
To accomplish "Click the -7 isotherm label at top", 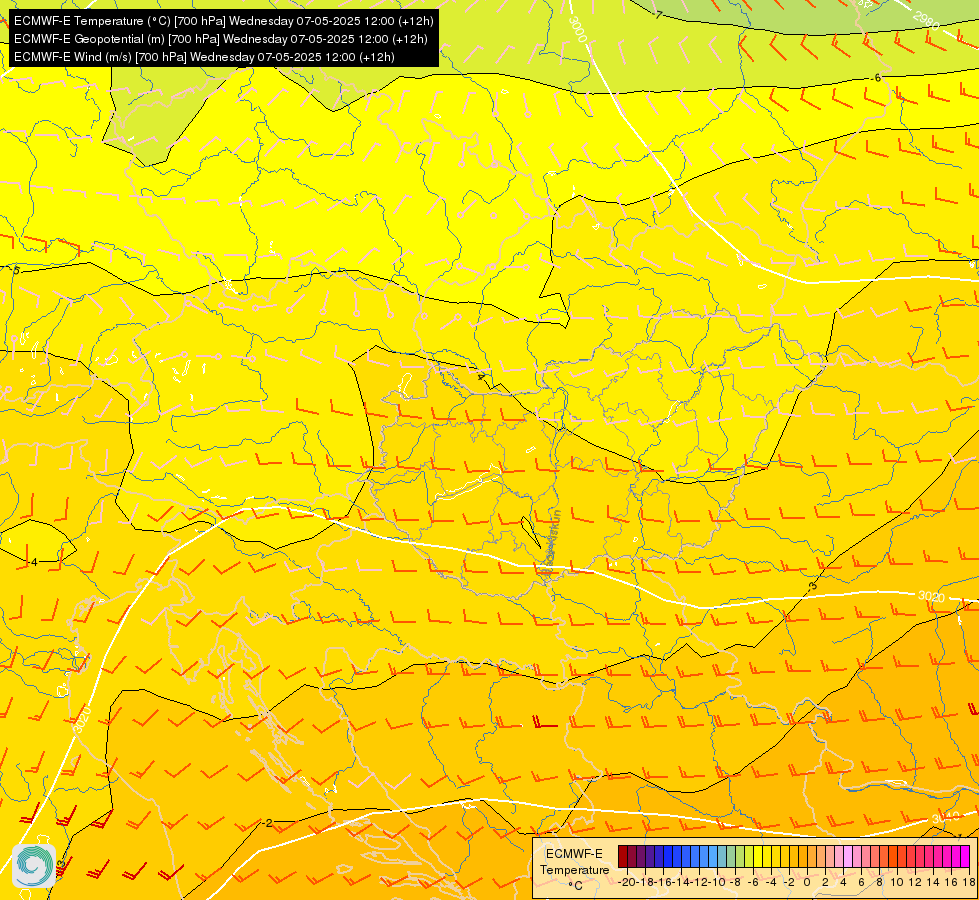I will [657, 14].
